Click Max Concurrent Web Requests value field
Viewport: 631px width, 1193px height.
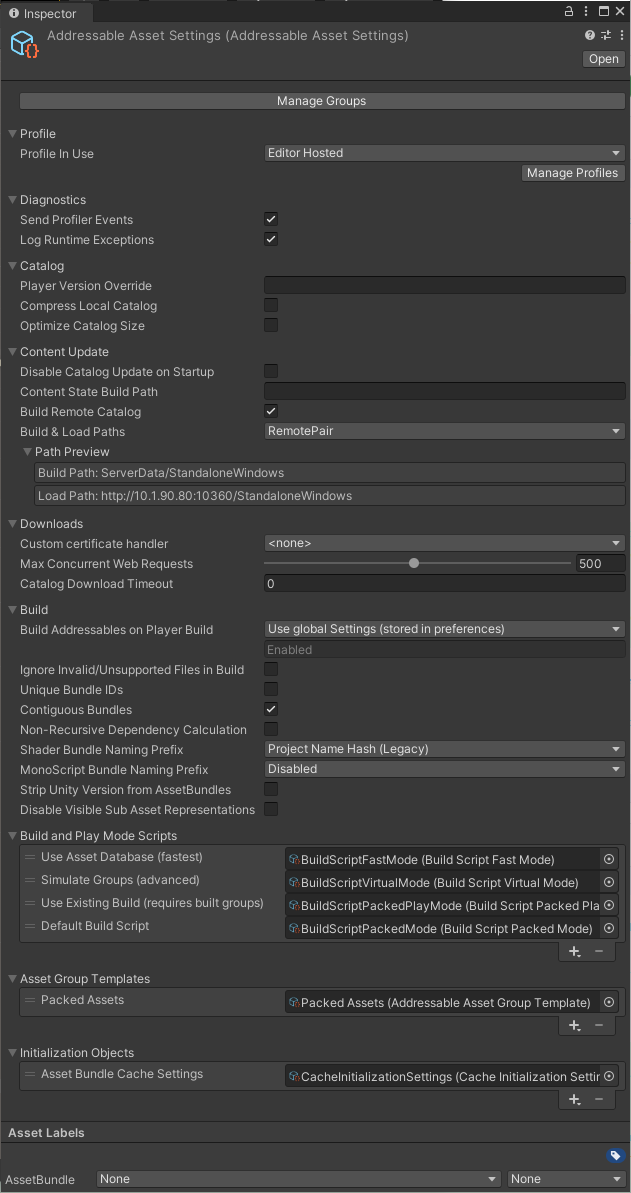[x=600, y=564]
